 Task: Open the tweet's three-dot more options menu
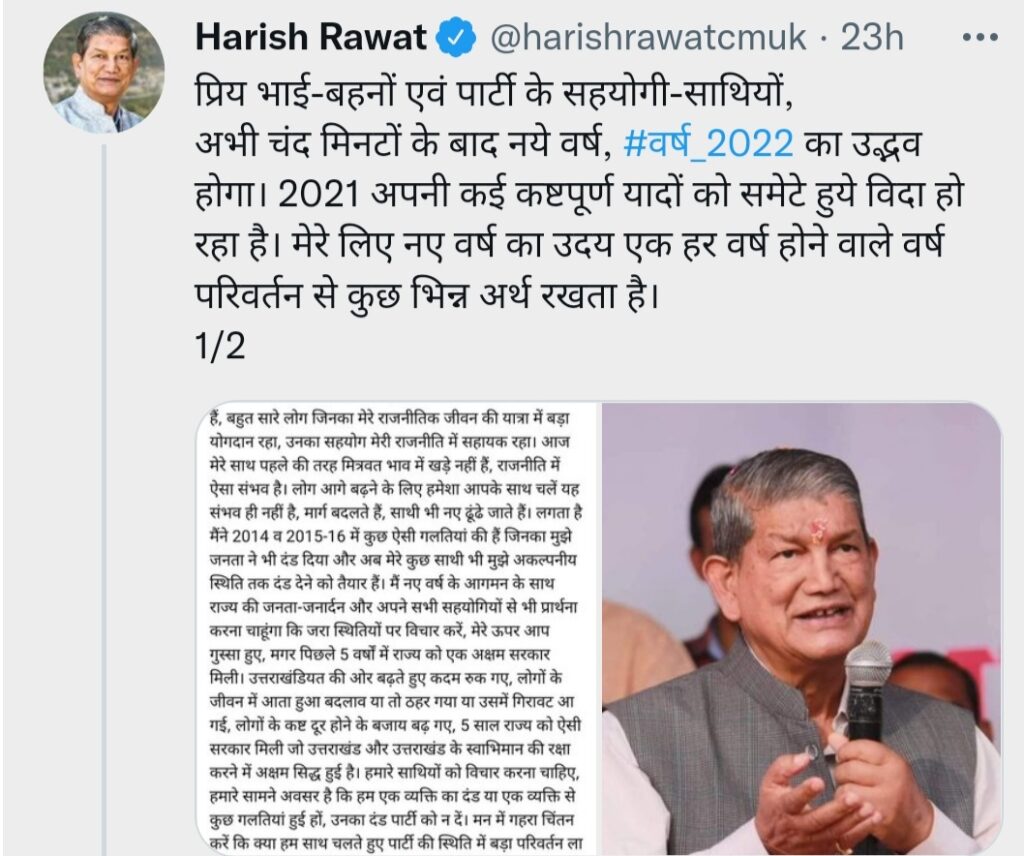tap(980, 38)
